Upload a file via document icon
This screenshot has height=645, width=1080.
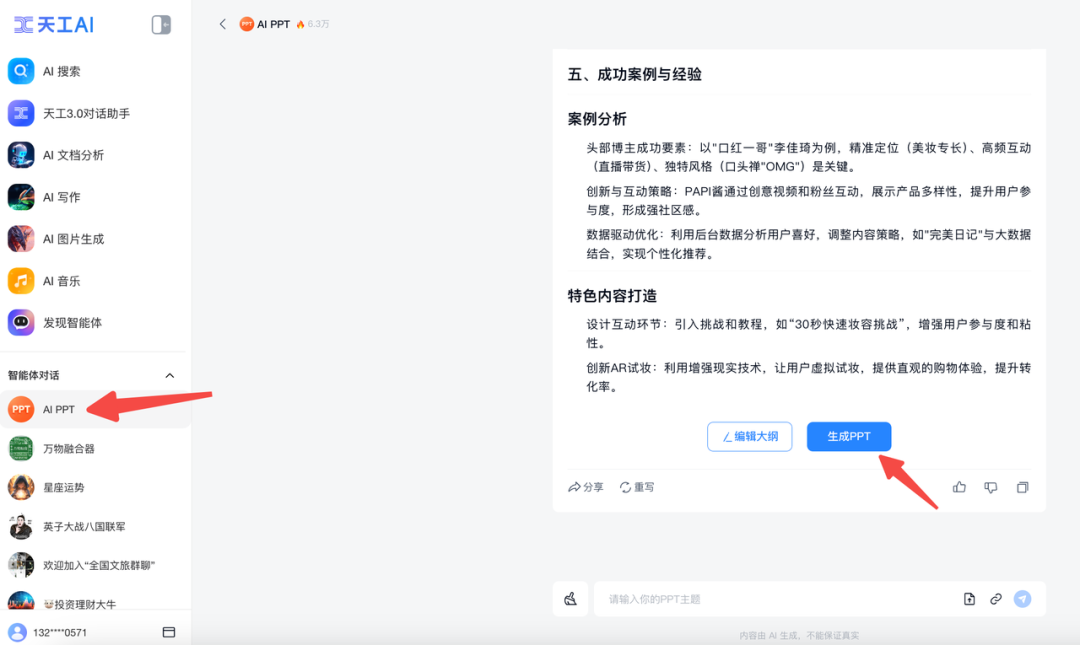[969, 599]
